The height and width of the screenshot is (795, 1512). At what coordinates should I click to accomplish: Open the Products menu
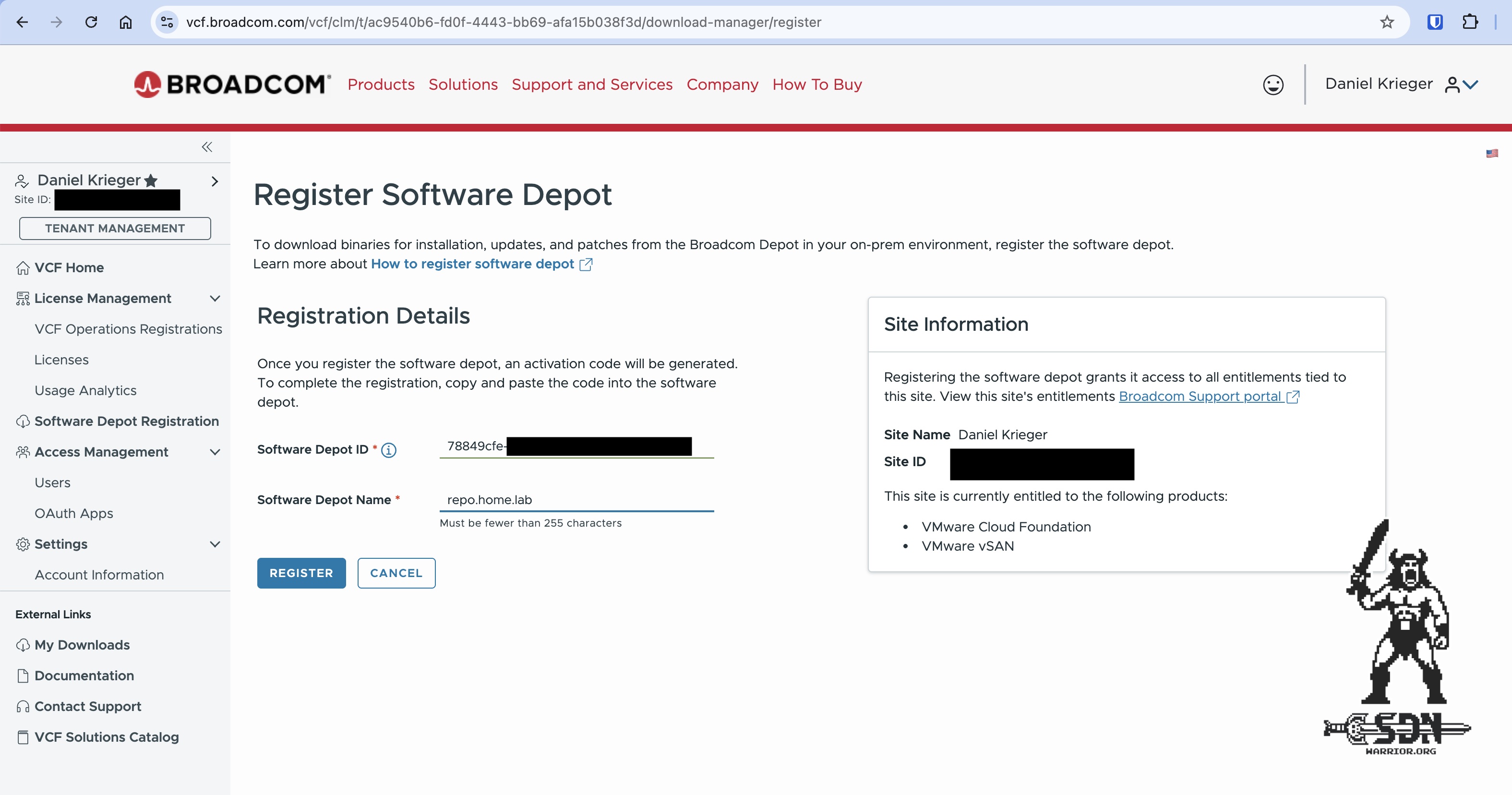(381, 84)
